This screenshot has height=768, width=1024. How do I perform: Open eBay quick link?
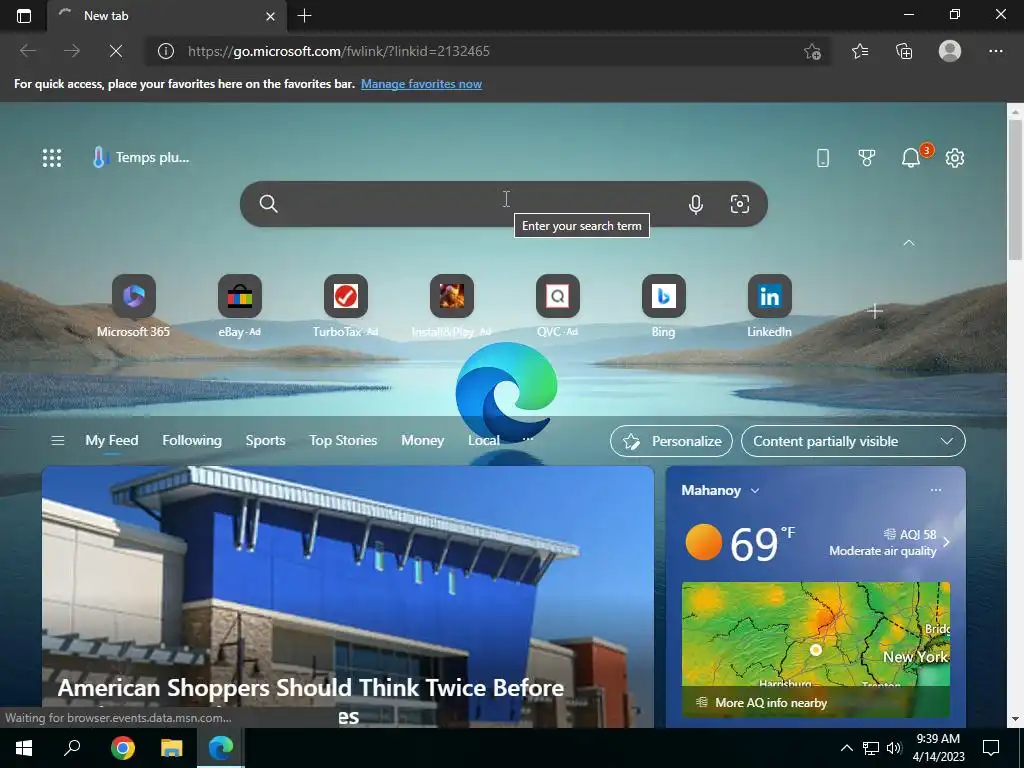(x=240, y=306)
